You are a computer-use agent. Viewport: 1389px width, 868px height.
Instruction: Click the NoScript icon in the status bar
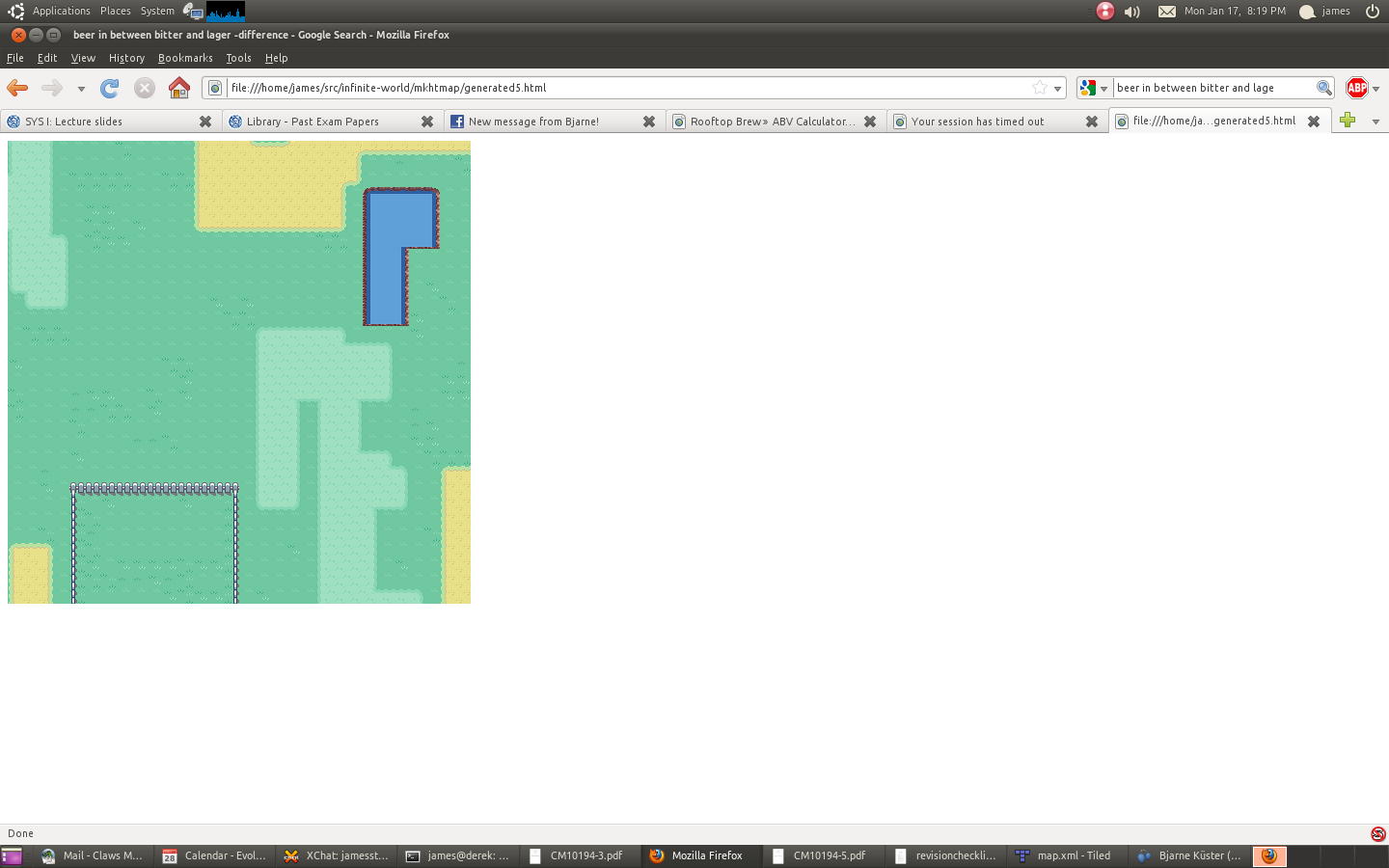click(1377, 833)
